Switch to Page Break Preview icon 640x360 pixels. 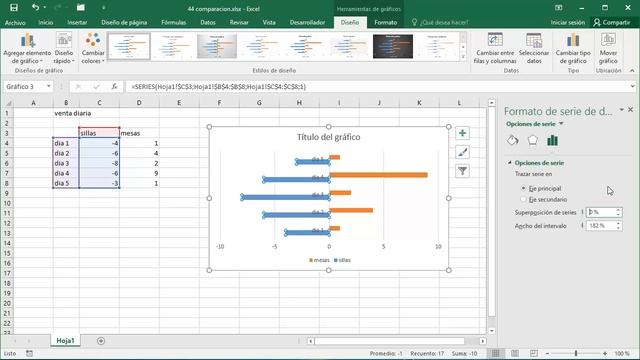point(533,353)
